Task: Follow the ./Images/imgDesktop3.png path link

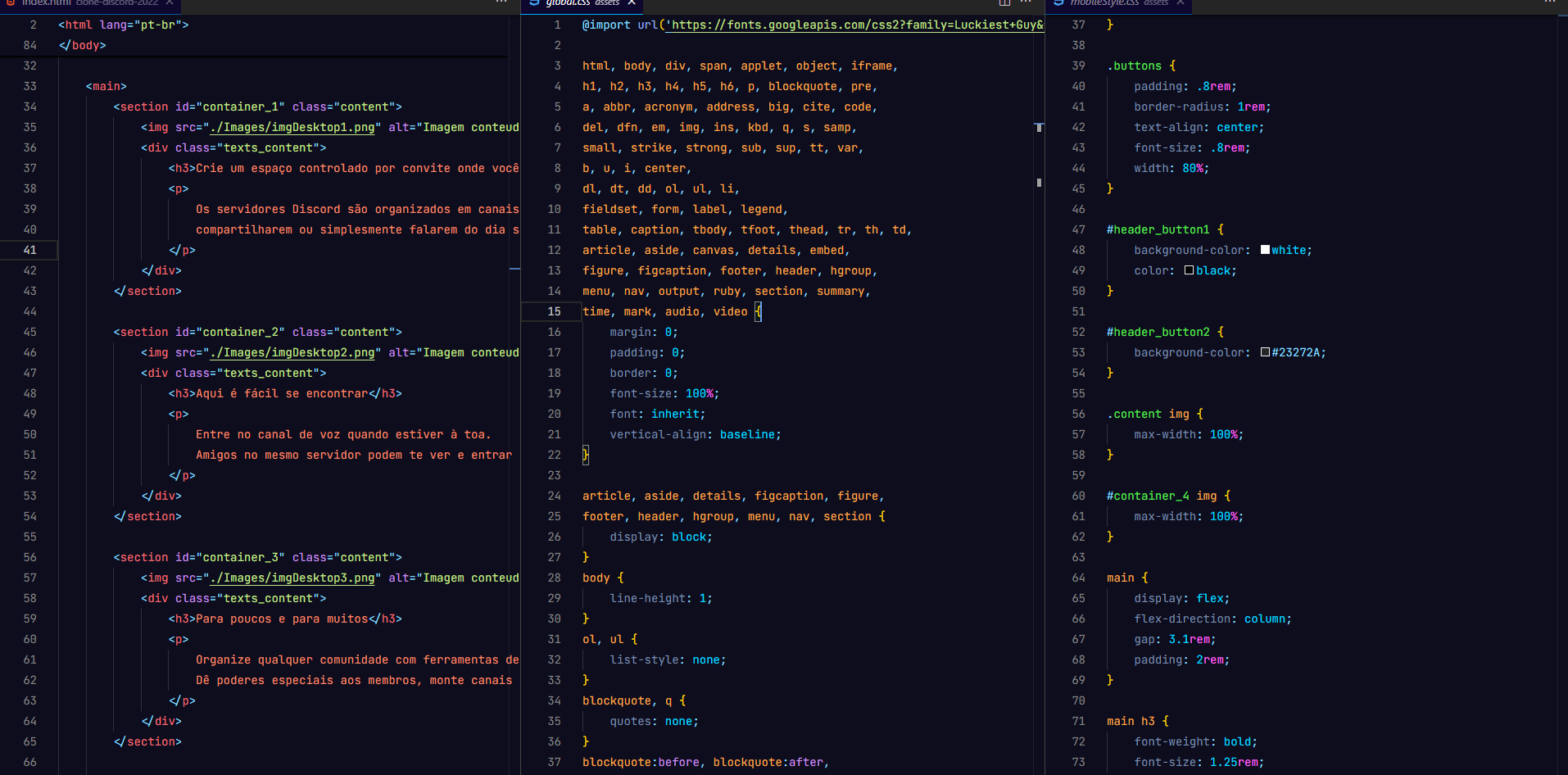Action: point(292,578)
